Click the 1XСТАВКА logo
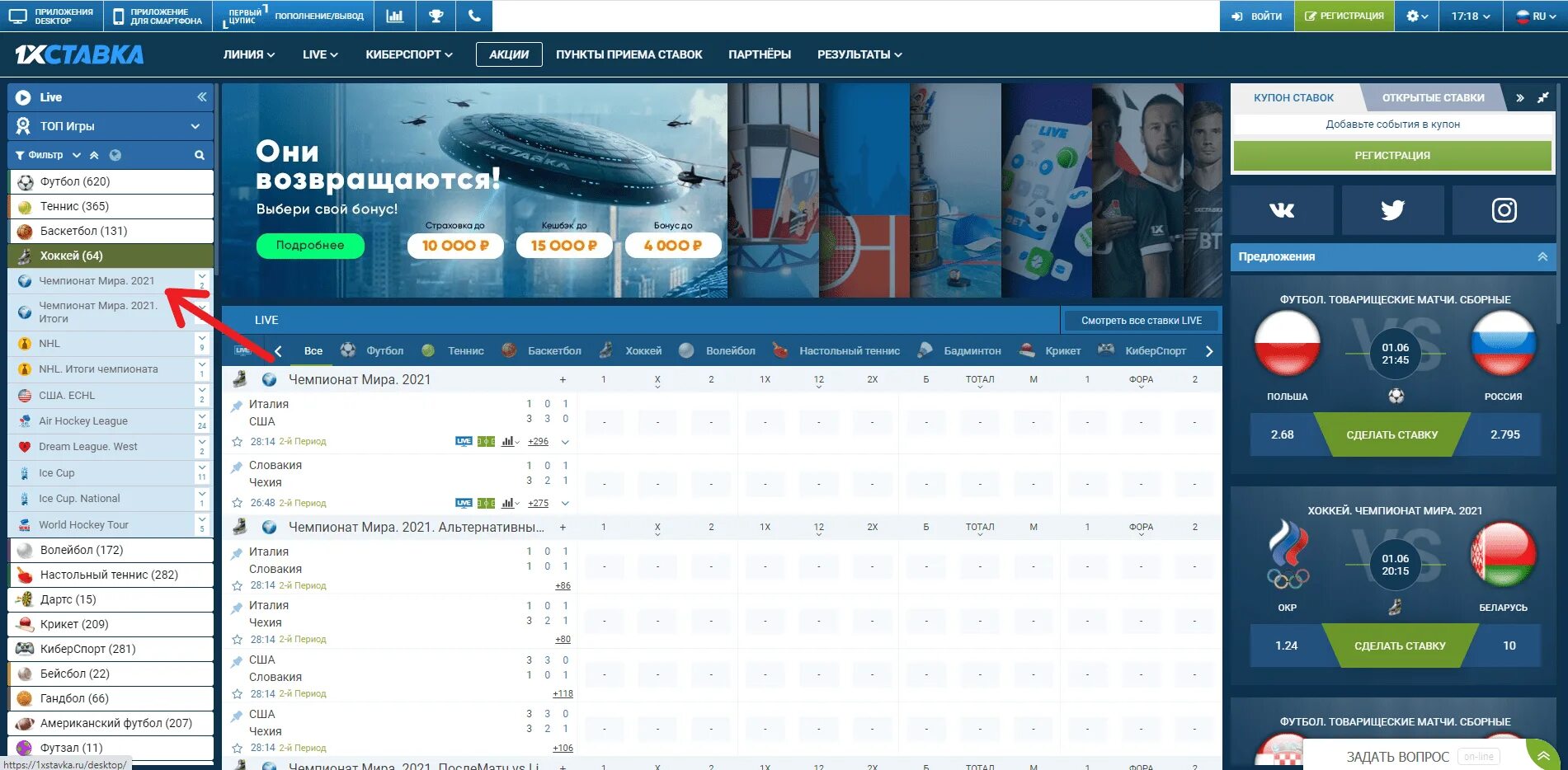1568x770 pixels. click(79, 54)
